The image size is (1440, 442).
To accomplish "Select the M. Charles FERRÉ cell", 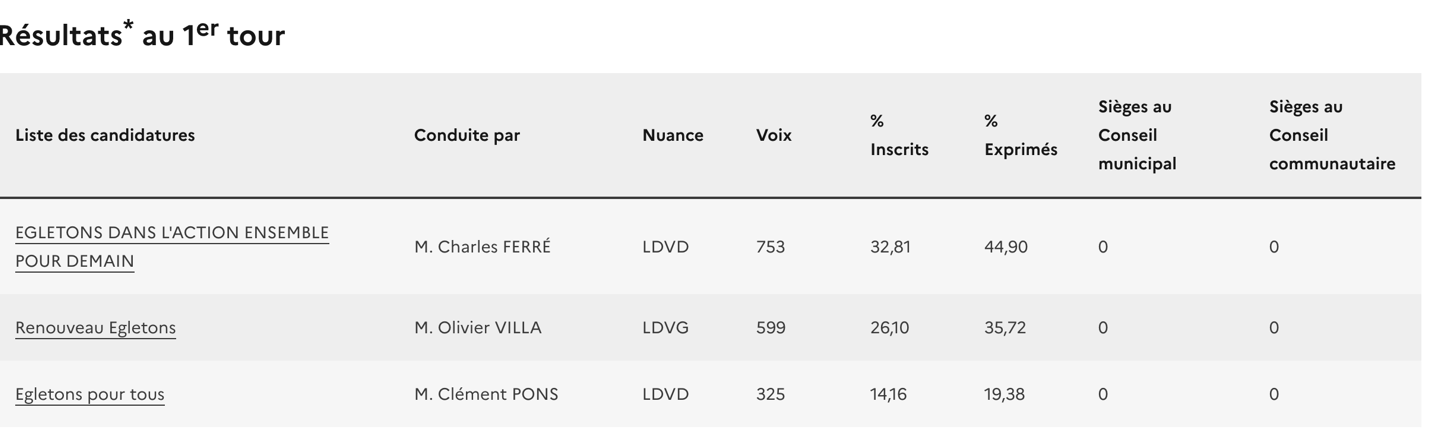I will (482, 247).
